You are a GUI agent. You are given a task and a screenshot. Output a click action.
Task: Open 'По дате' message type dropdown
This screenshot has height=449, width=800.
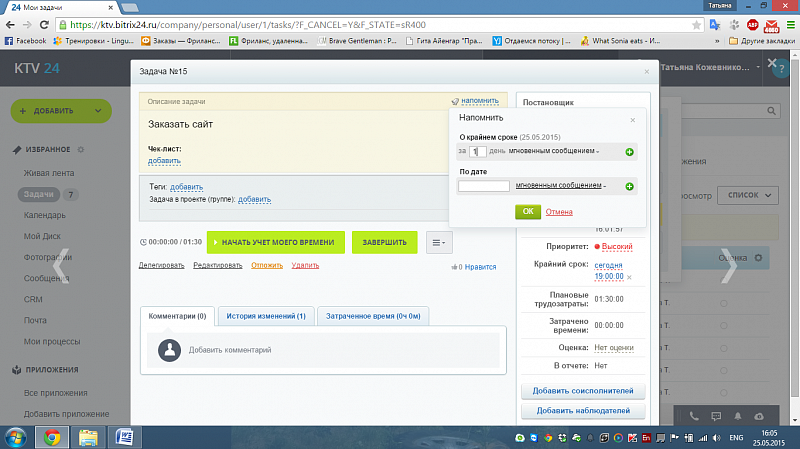[x=561, y=185]
